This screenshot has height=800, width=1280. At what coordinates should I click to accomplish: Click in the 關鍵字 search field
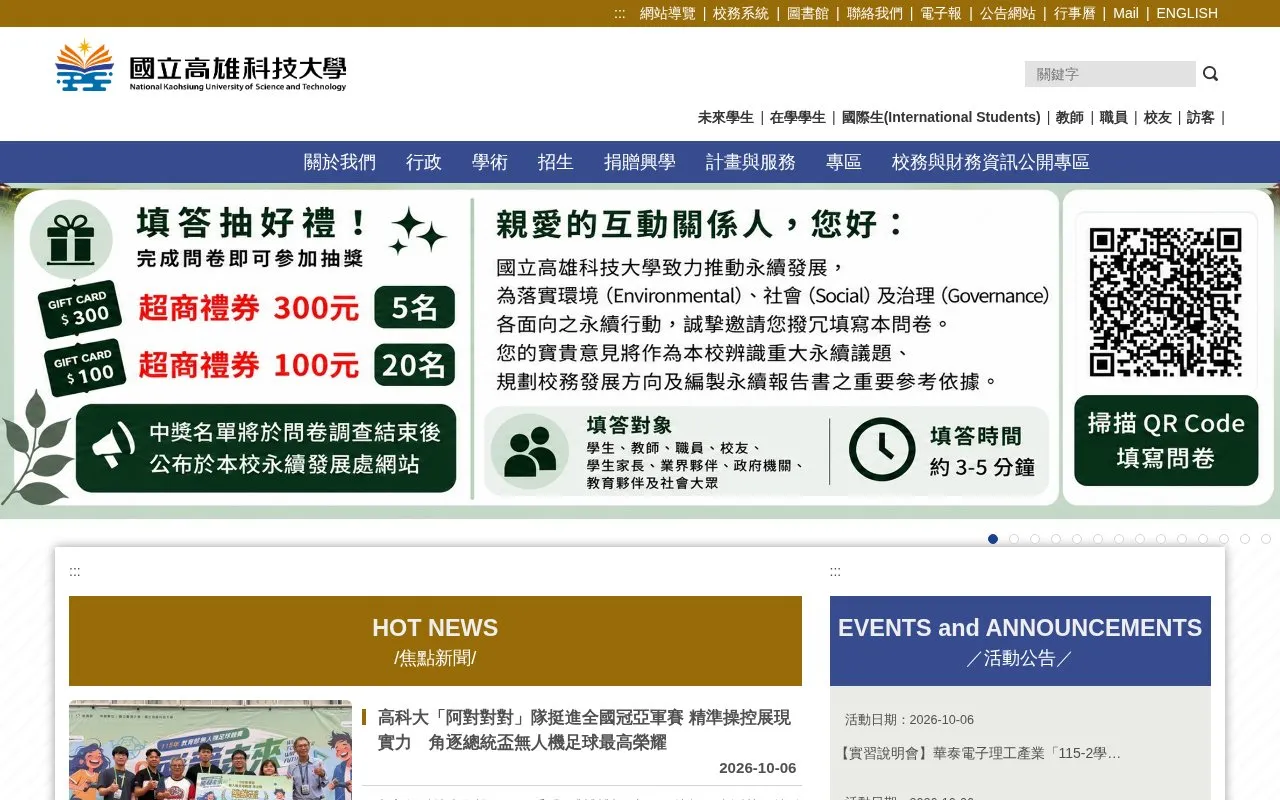pyautogui.click(x=1110, y=74)
